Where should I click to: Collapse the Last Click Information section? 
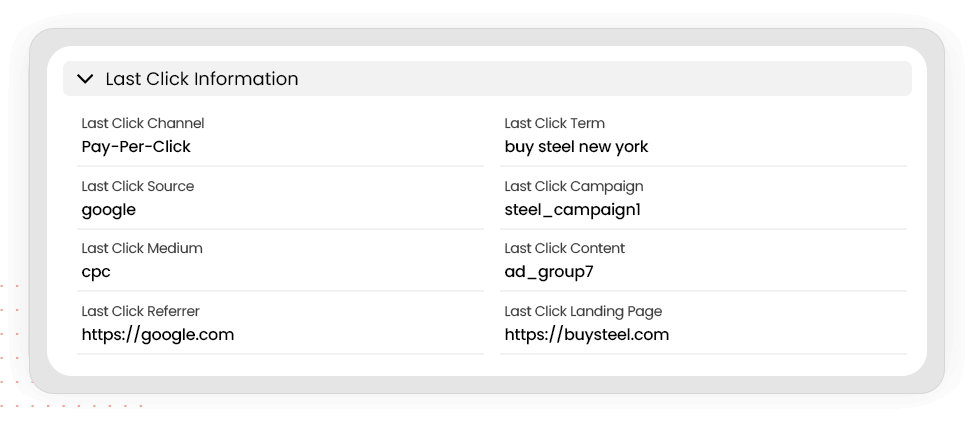point(85,79)
